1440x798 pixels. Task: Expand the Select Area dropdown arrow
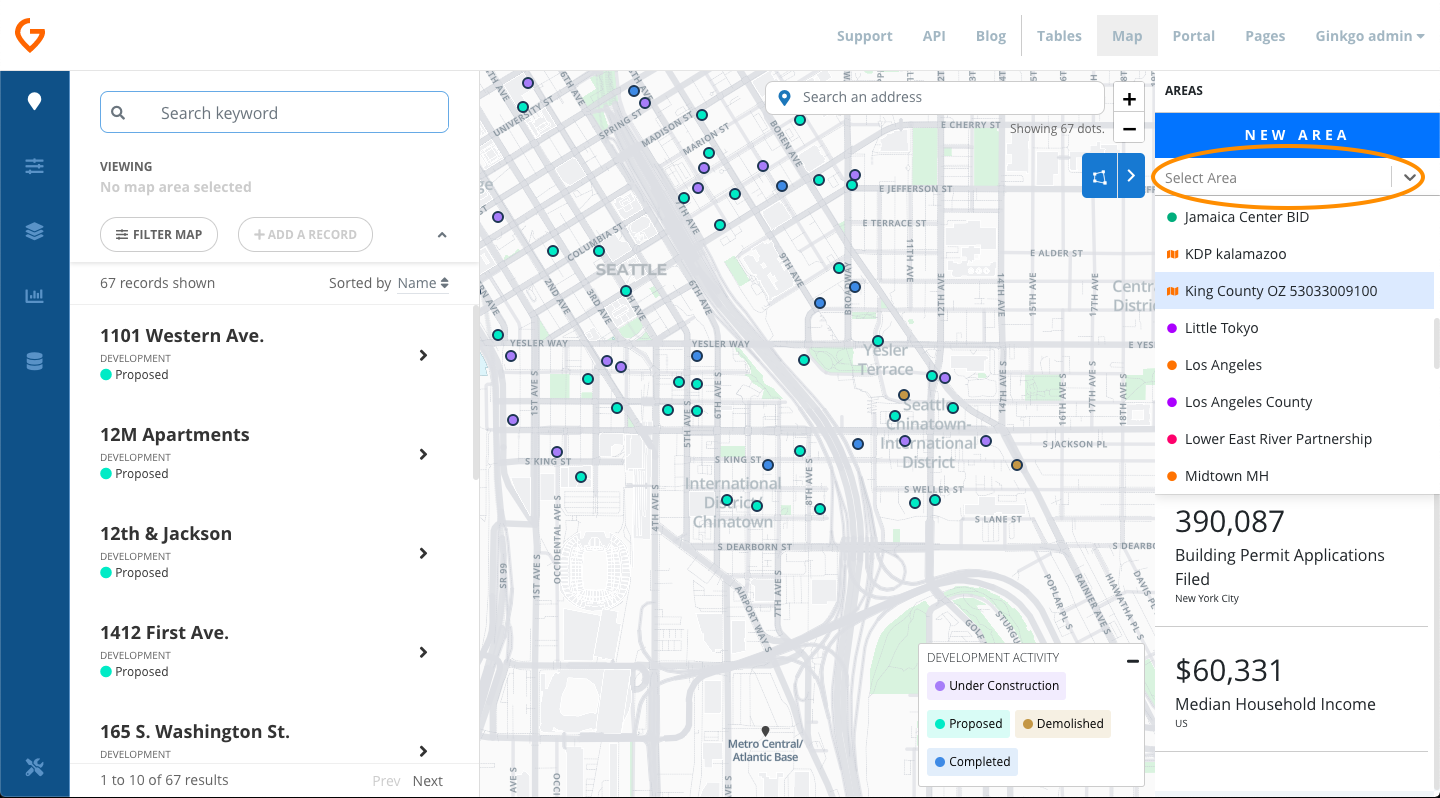point(1409,178)
